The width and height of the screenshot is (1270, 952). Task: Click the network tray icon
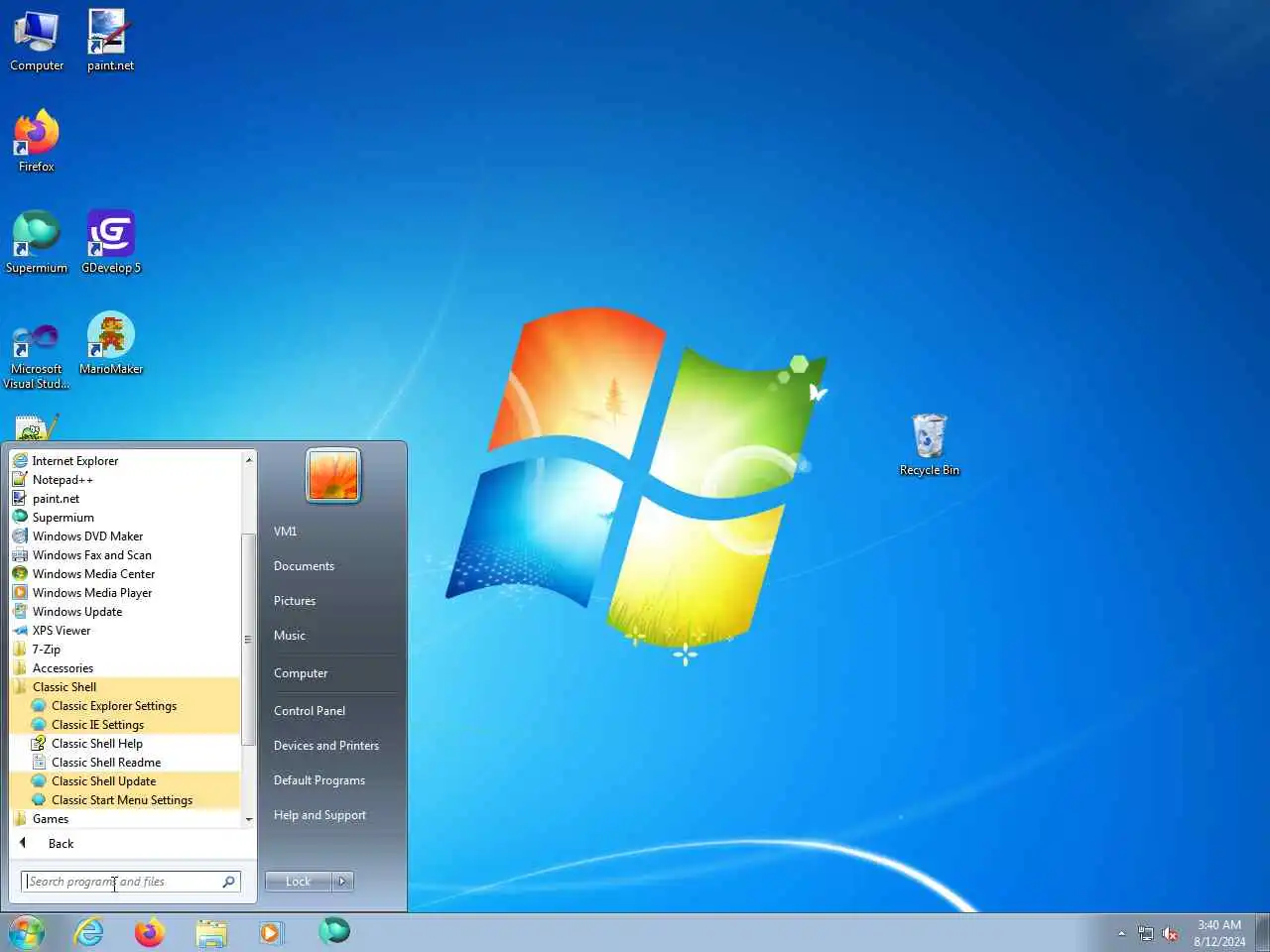pyautogui.click(x=1146, y=934)
